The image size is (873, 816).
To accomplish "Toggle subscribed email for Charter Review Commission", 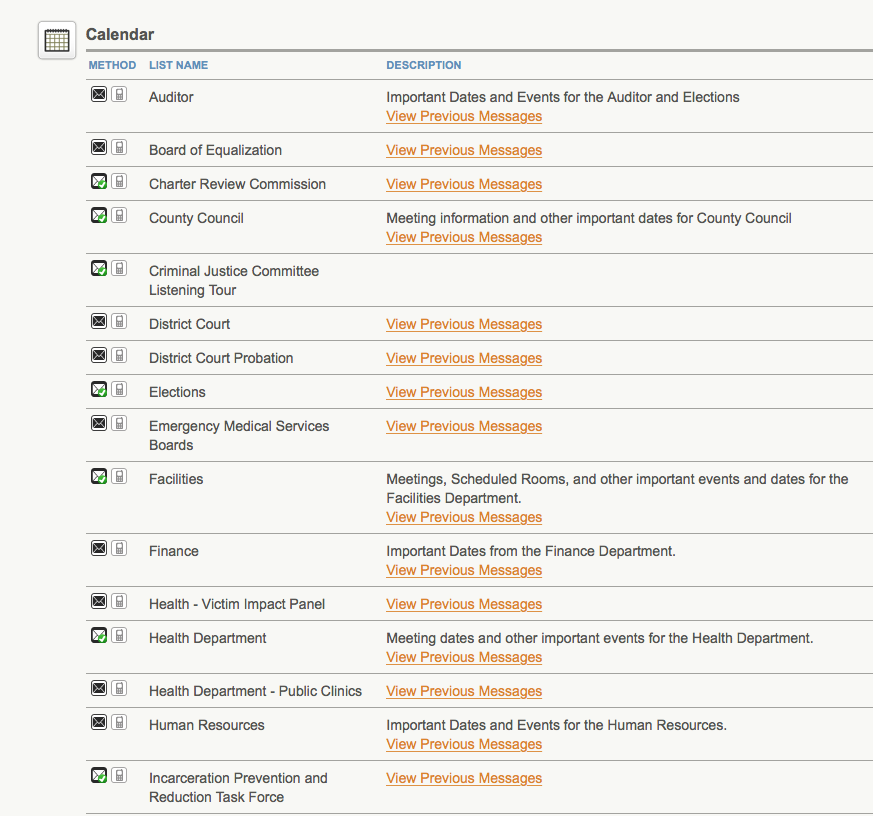I will coord(99,182).
